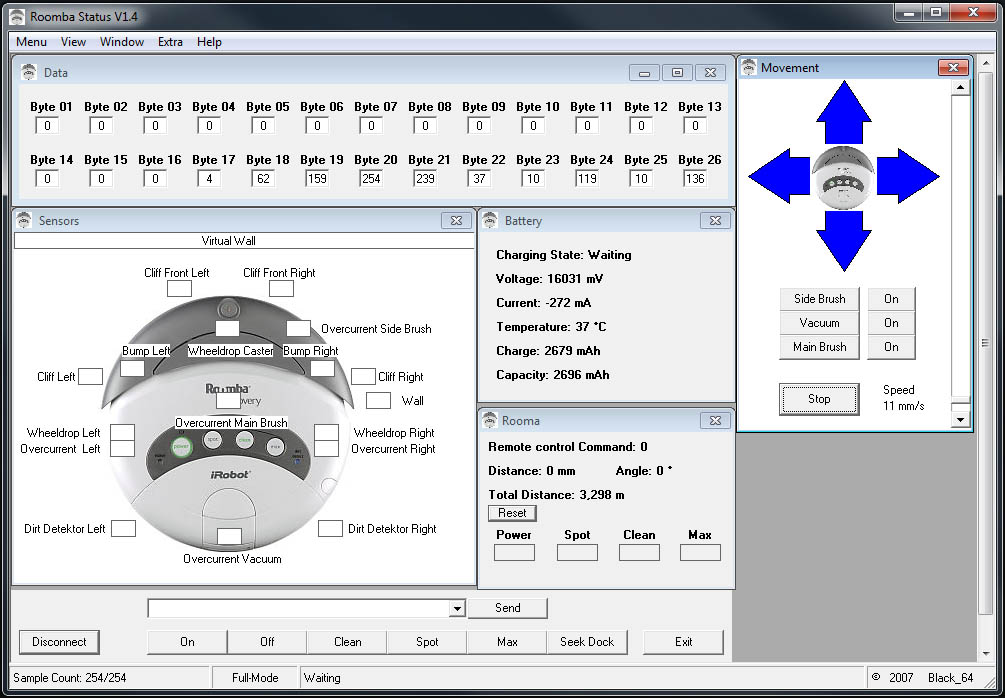
Task: Click the Data window title icon
Action: tap(29, 72)
